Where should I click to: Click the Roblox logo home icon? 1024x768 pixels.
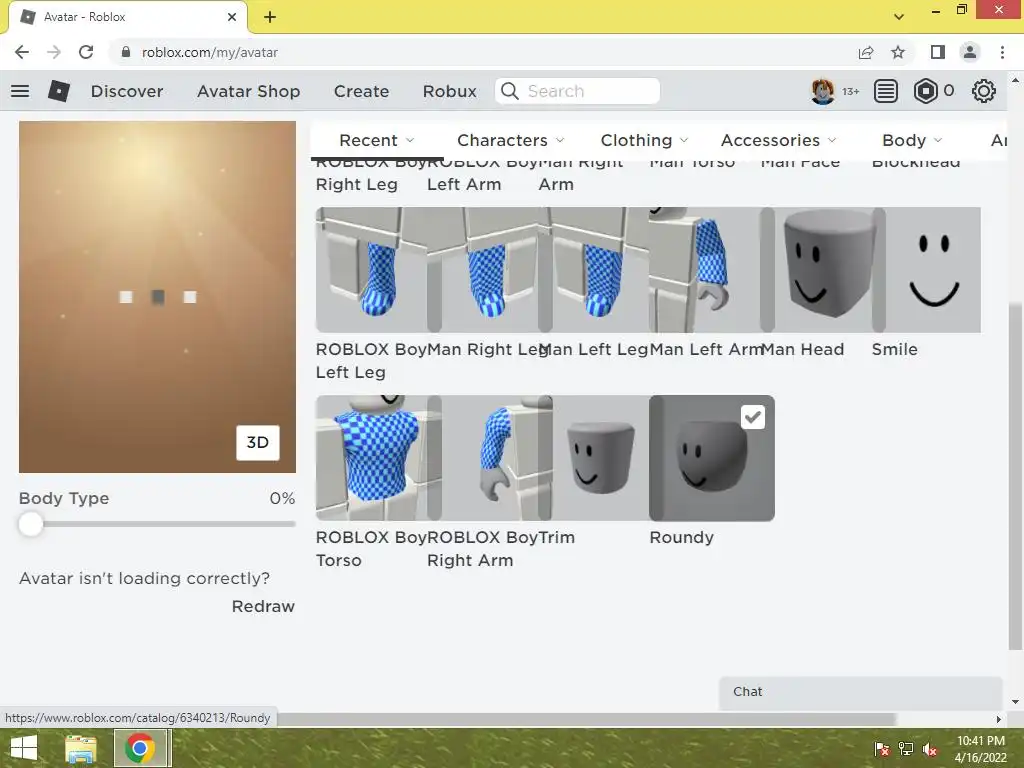tap(59, 91)
